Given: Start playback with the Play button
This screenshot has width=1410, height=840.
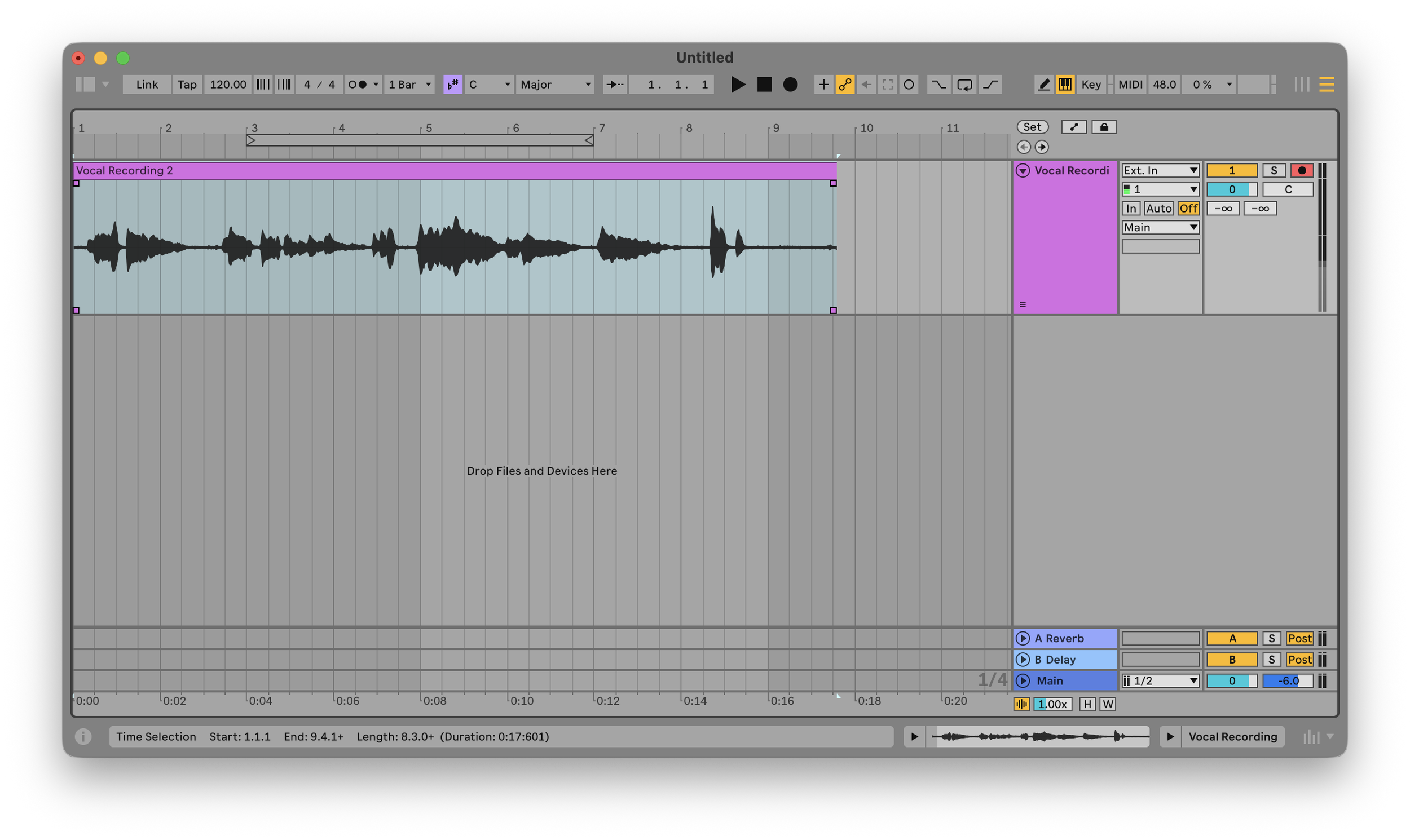Looking at the screenshot, I should click(738, 85).
